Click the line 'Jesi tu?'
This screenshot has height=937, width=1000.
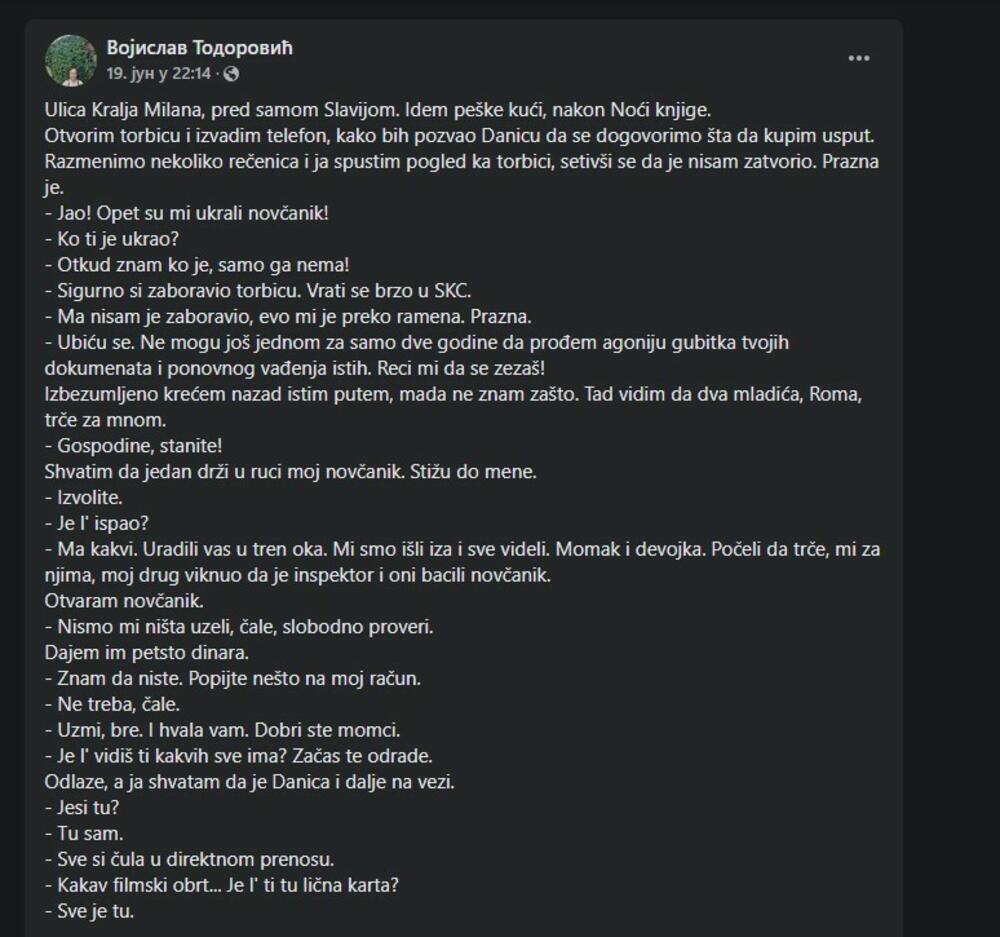click(88, 808)
